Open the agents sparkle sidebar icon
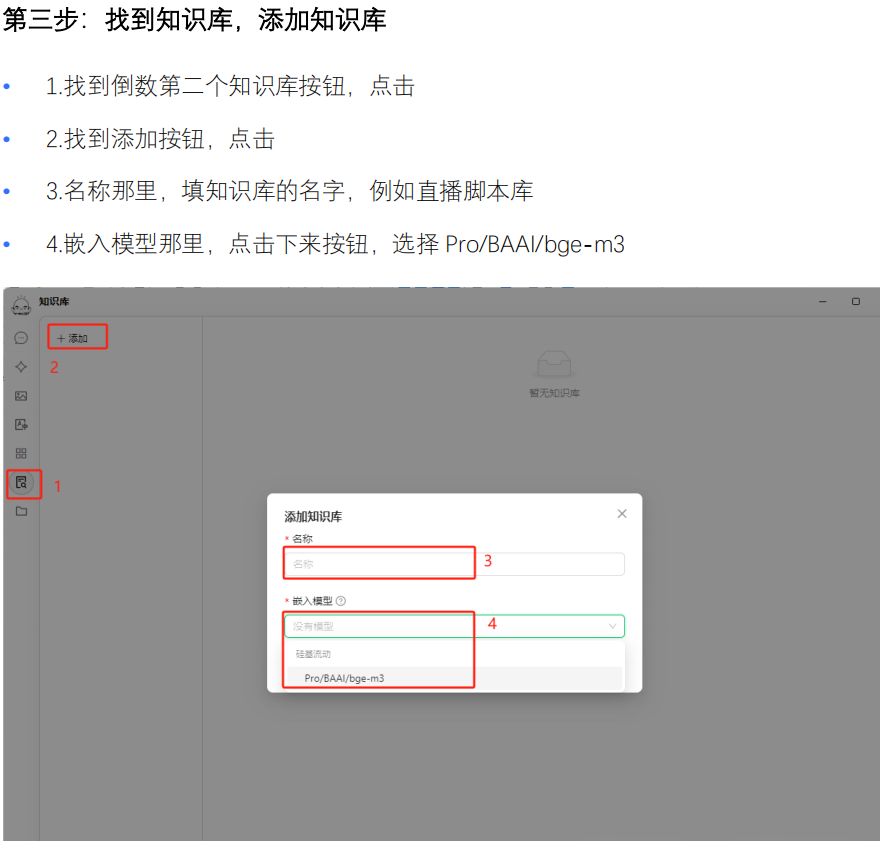Viewport: 880px width, 841px height. [x=21, y=367]
